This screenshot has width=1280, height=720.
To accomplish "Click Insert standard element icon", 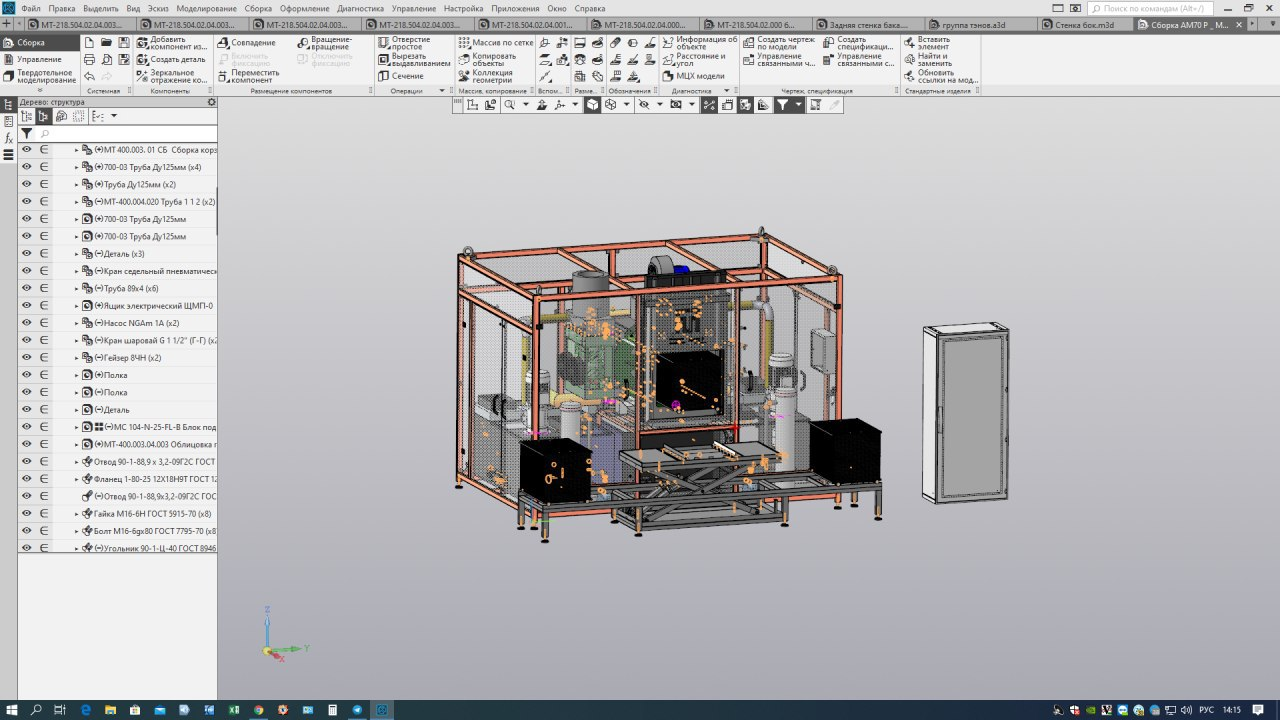I will (x=910, y=43).
